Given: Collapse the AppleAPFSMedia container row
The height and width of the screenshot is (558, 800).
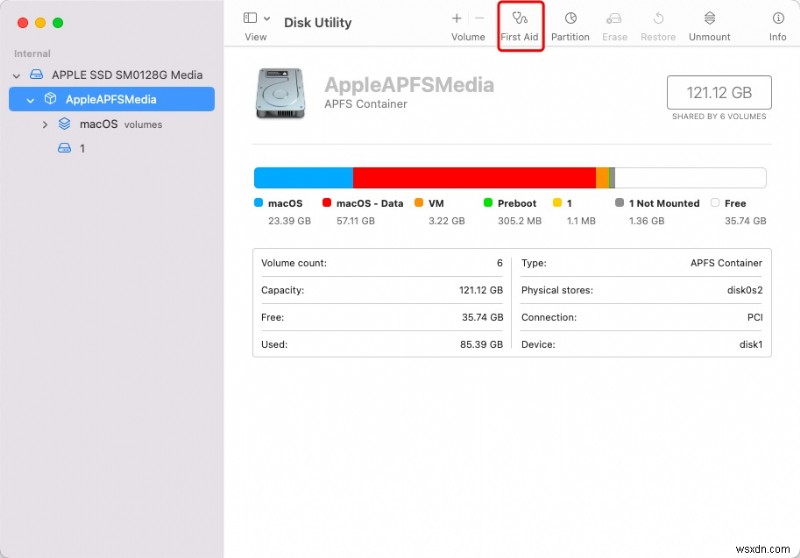Looking at the screenshot, I should pos(30,100).
